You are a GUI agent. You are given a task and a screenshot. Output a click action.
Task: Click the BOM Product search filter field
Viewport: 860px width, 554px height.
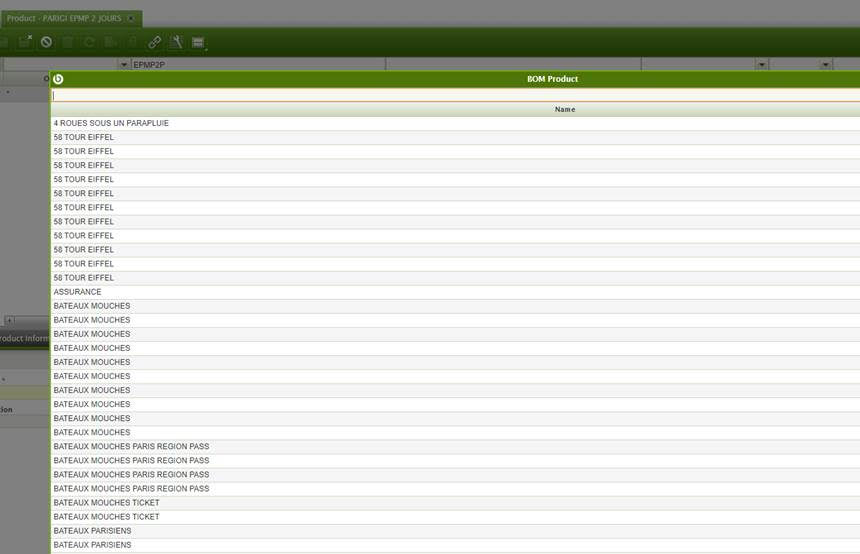coord(455,95)
